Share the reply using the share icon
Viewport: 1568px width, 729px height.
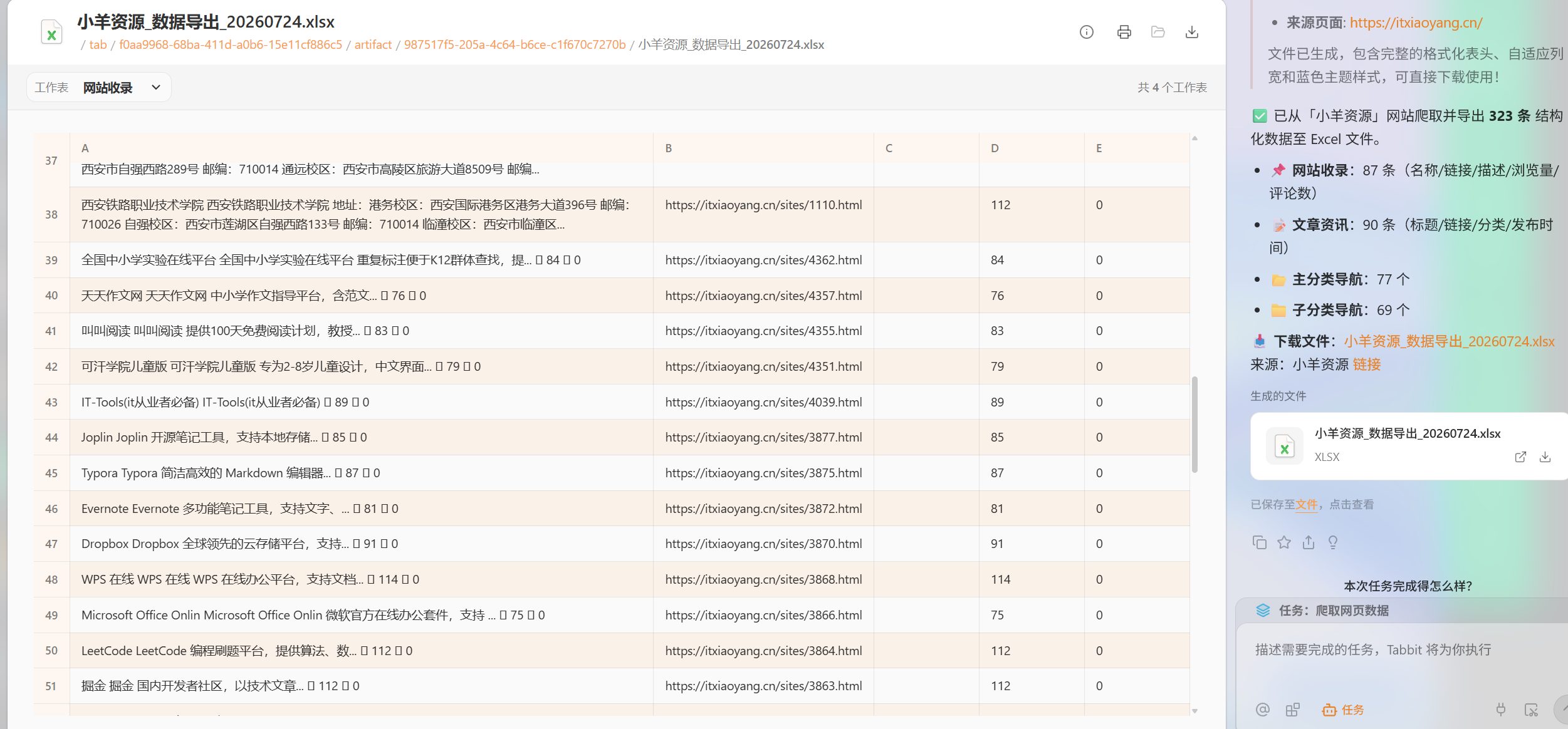point(1309,542)
